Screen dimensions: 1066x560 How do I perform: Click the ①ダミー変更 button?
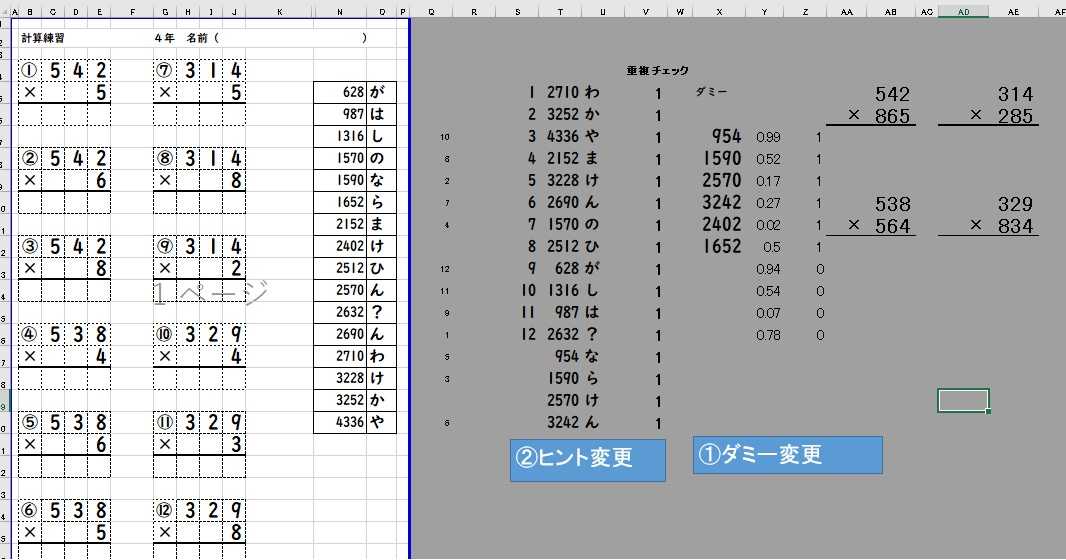tap(787, 455)
